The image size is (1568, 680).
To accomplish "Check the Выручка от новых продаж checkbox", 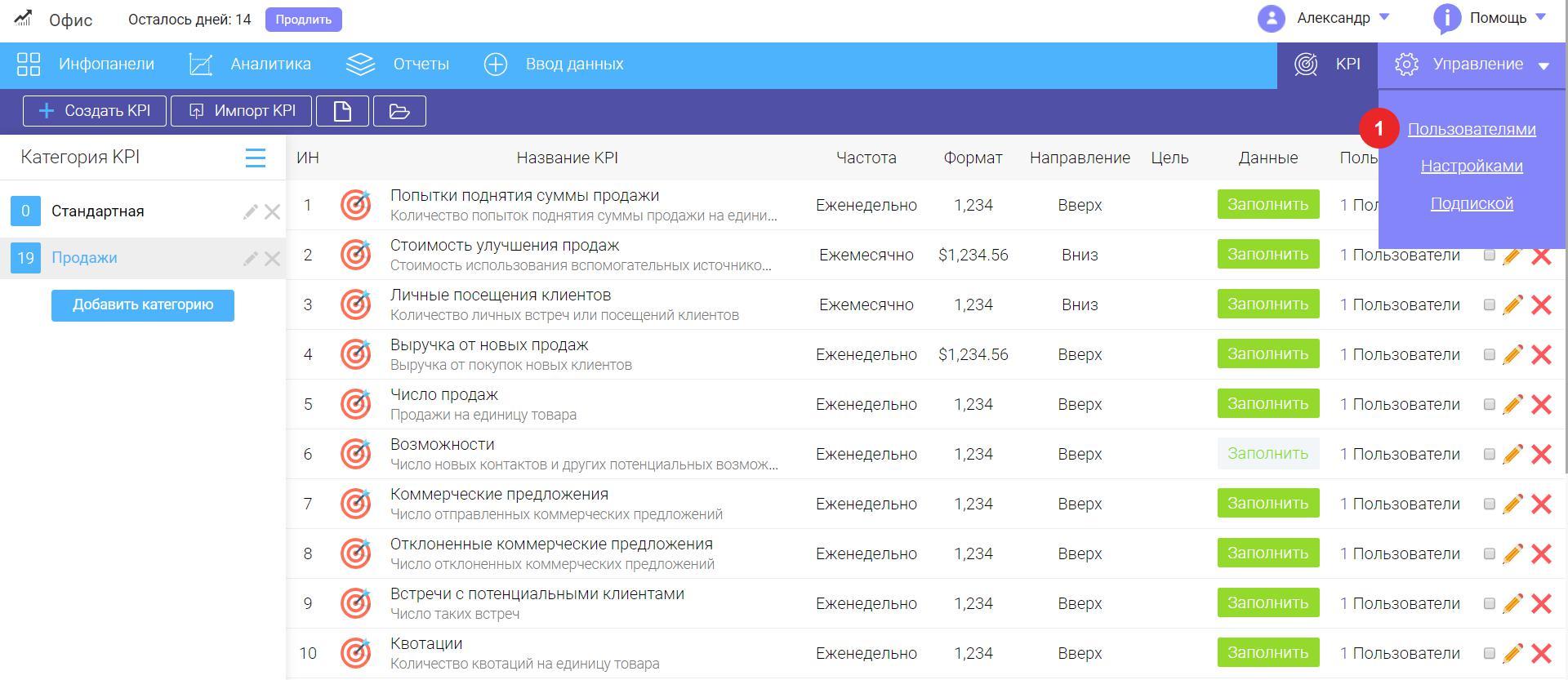I will point(1489,354).
